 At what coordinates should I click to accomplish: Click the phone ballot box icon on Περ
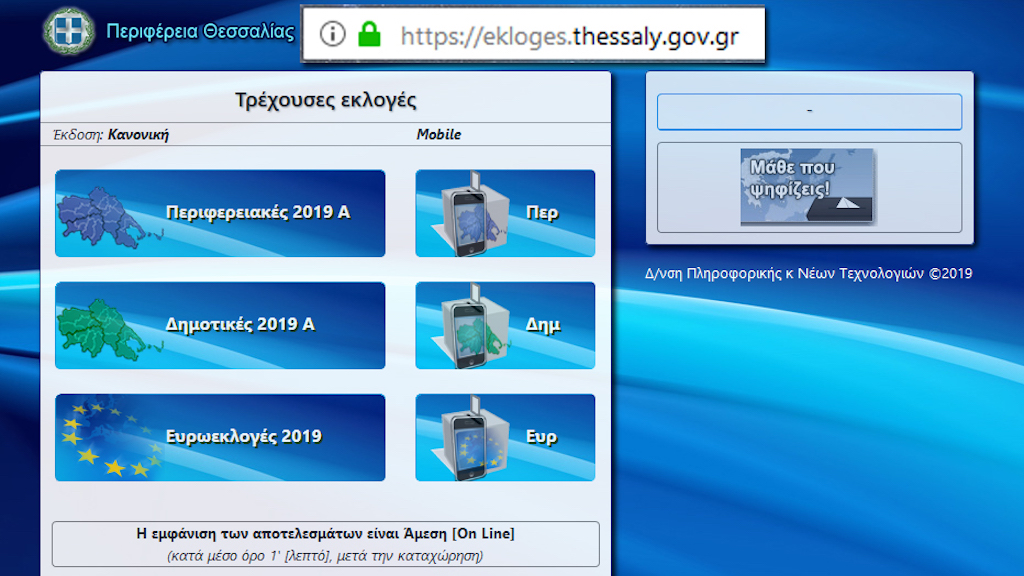tap(472, 214)
